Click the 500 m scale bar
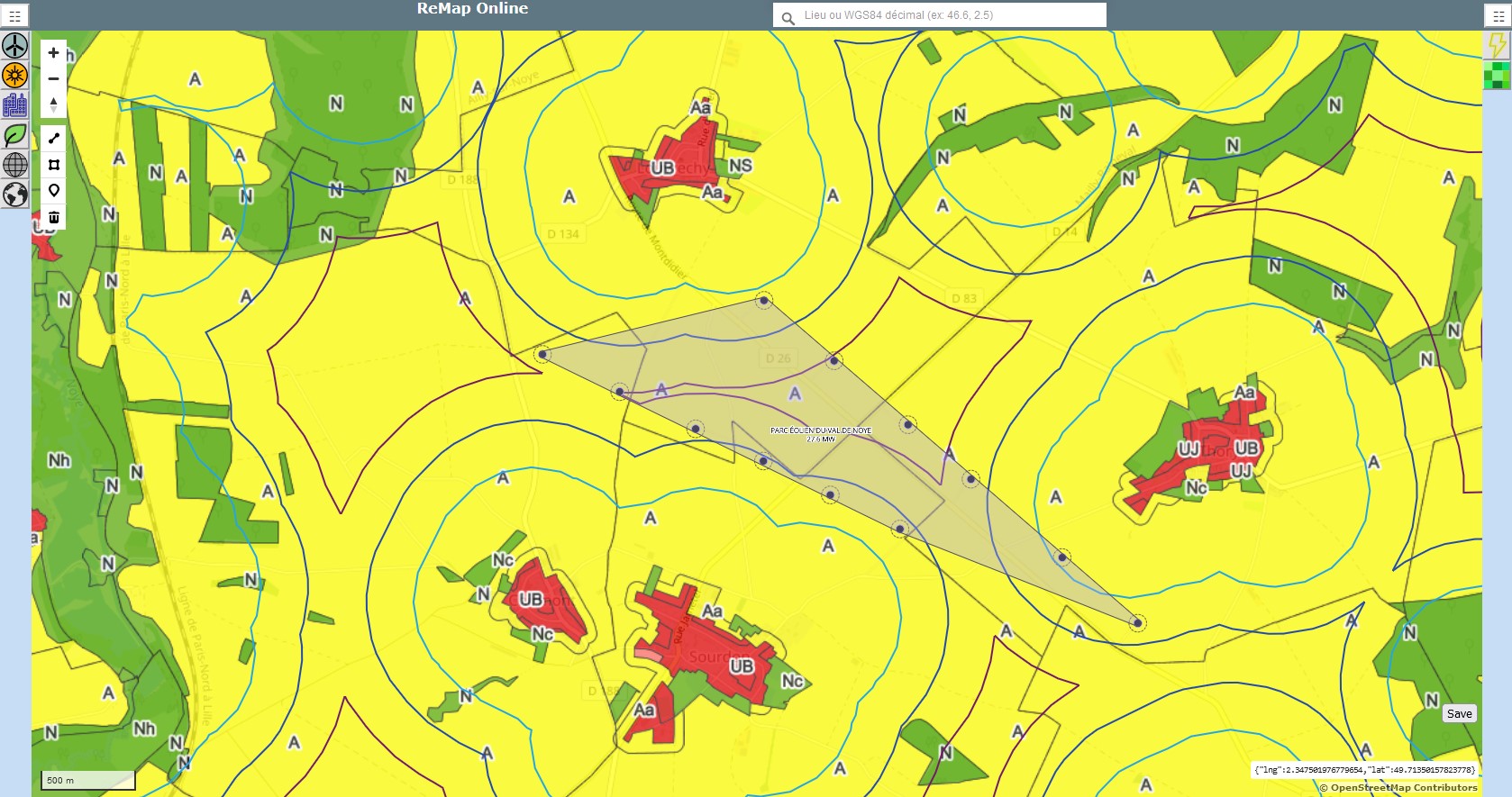 (88, 780)
